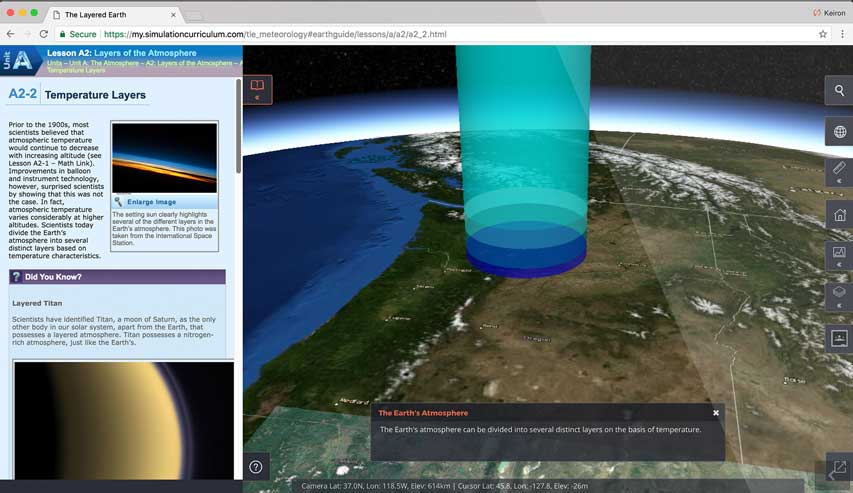Click the Layered Titan subheading
Image resolution: width=853 pixels, height=493 pixels.
click(37, 303)
